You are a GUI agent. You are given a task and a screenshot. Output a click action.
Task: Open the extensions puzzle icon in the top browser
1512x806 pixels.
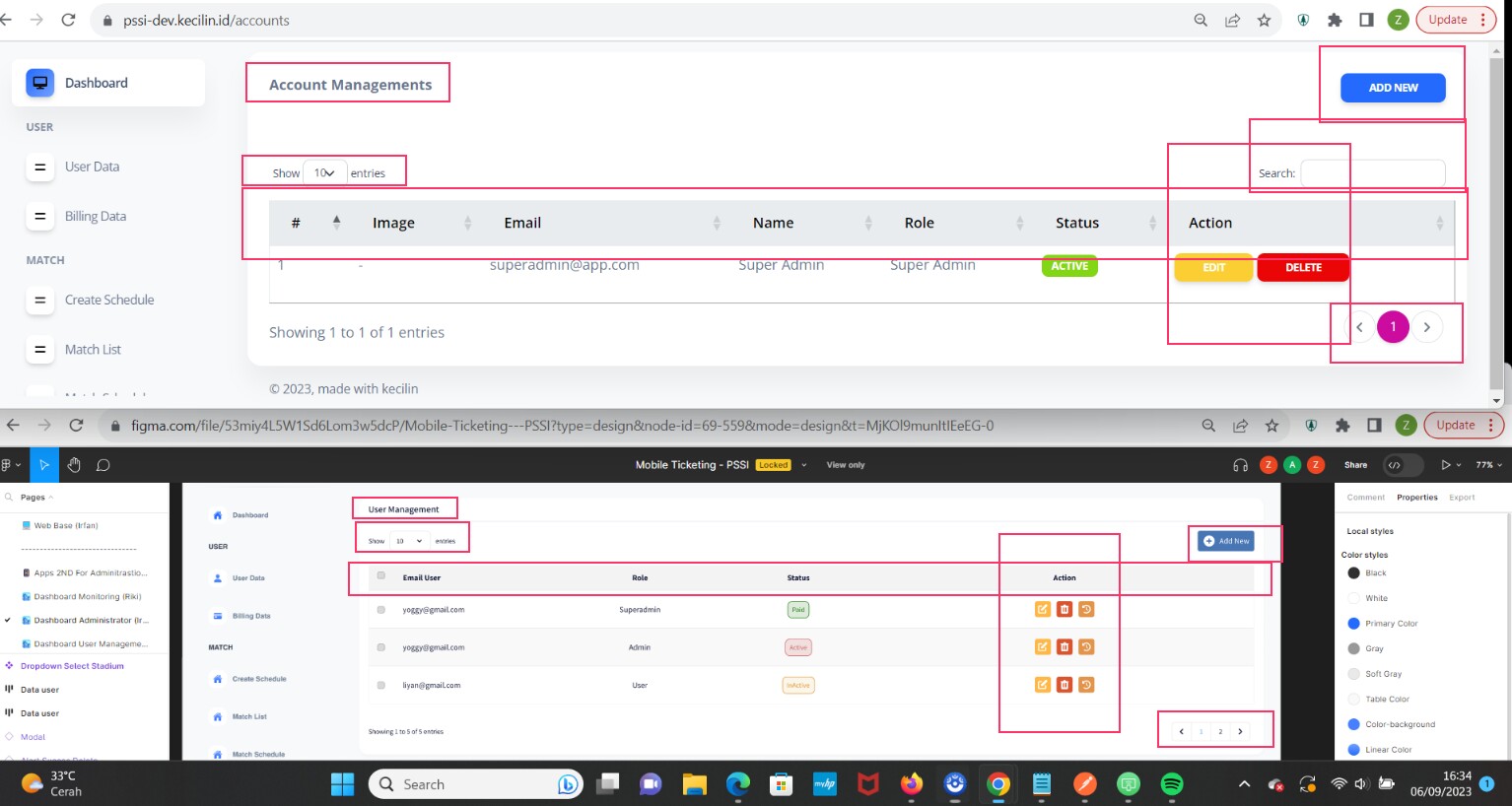tap(1335, 20)
